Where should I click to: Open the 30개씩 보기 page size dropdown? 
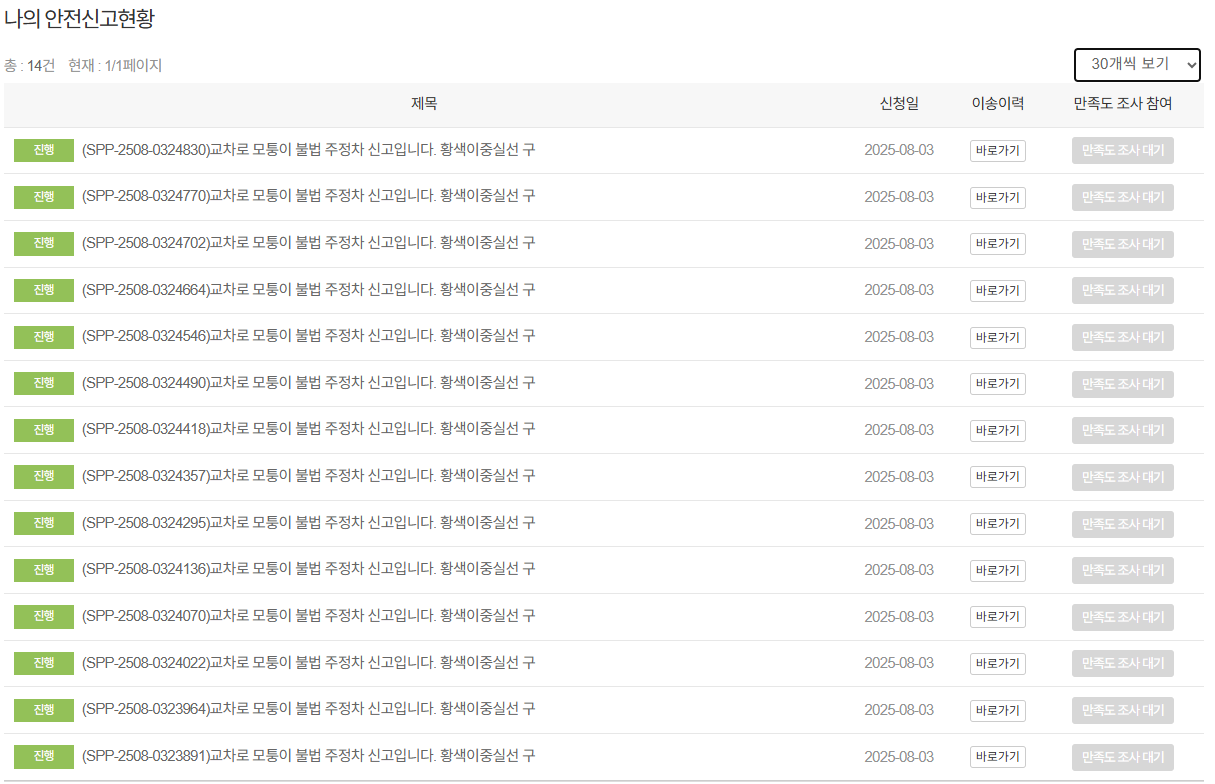[1137, 64]
